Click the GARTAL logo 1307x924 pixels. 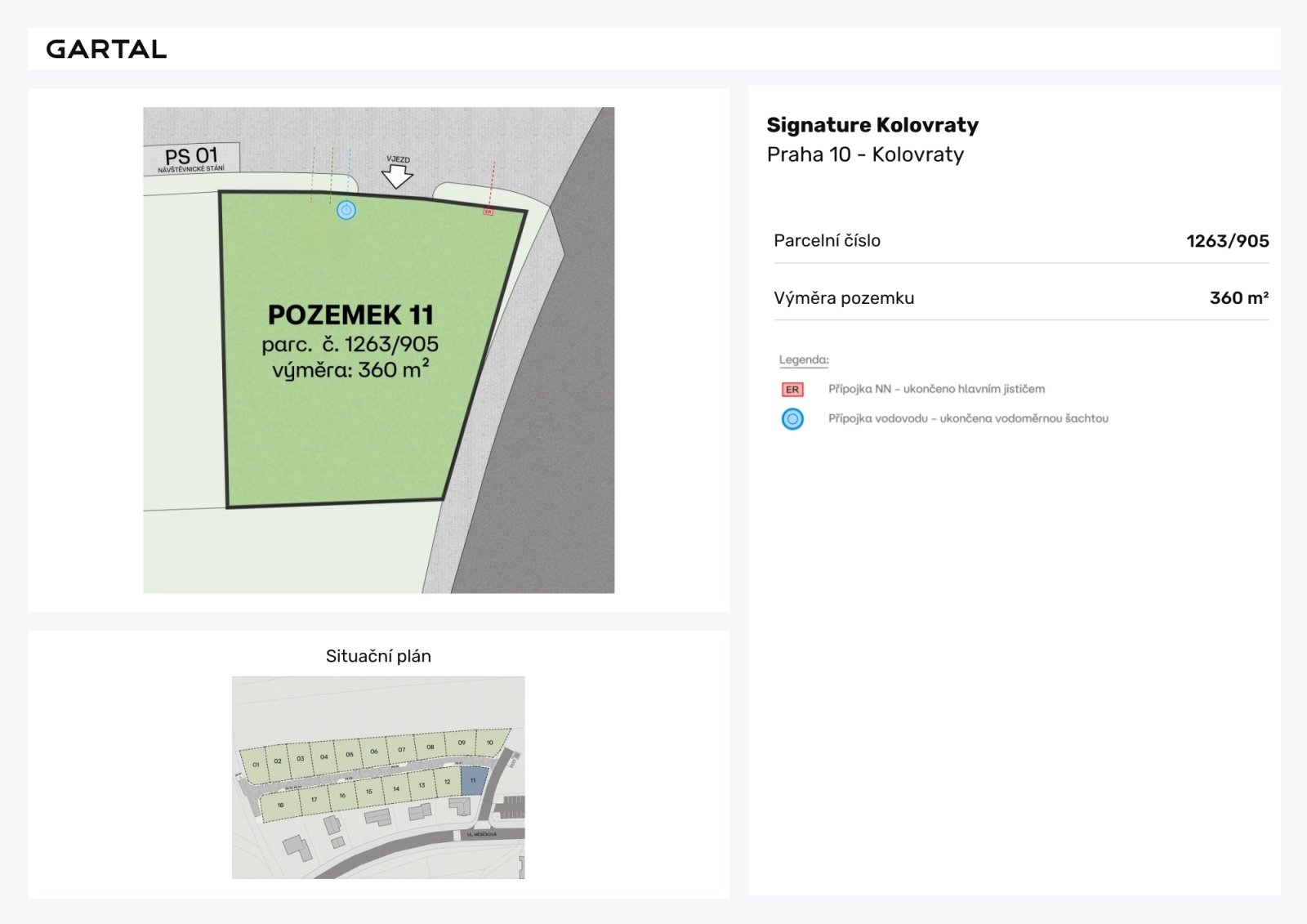click(106, 49)
